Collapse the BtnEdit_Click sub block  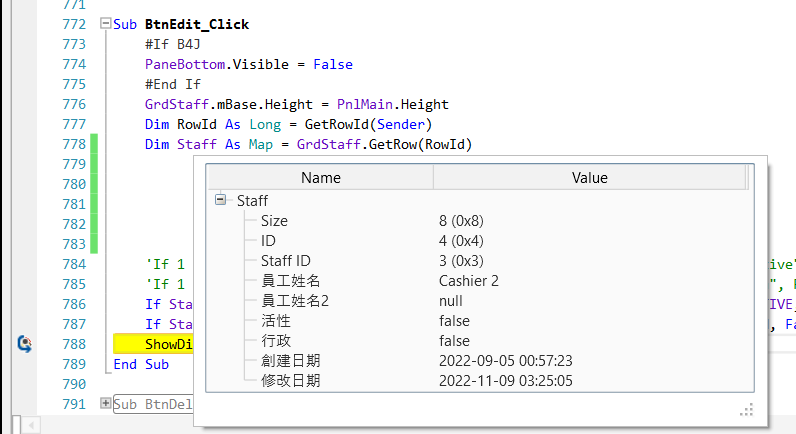[x=107, y=24]
